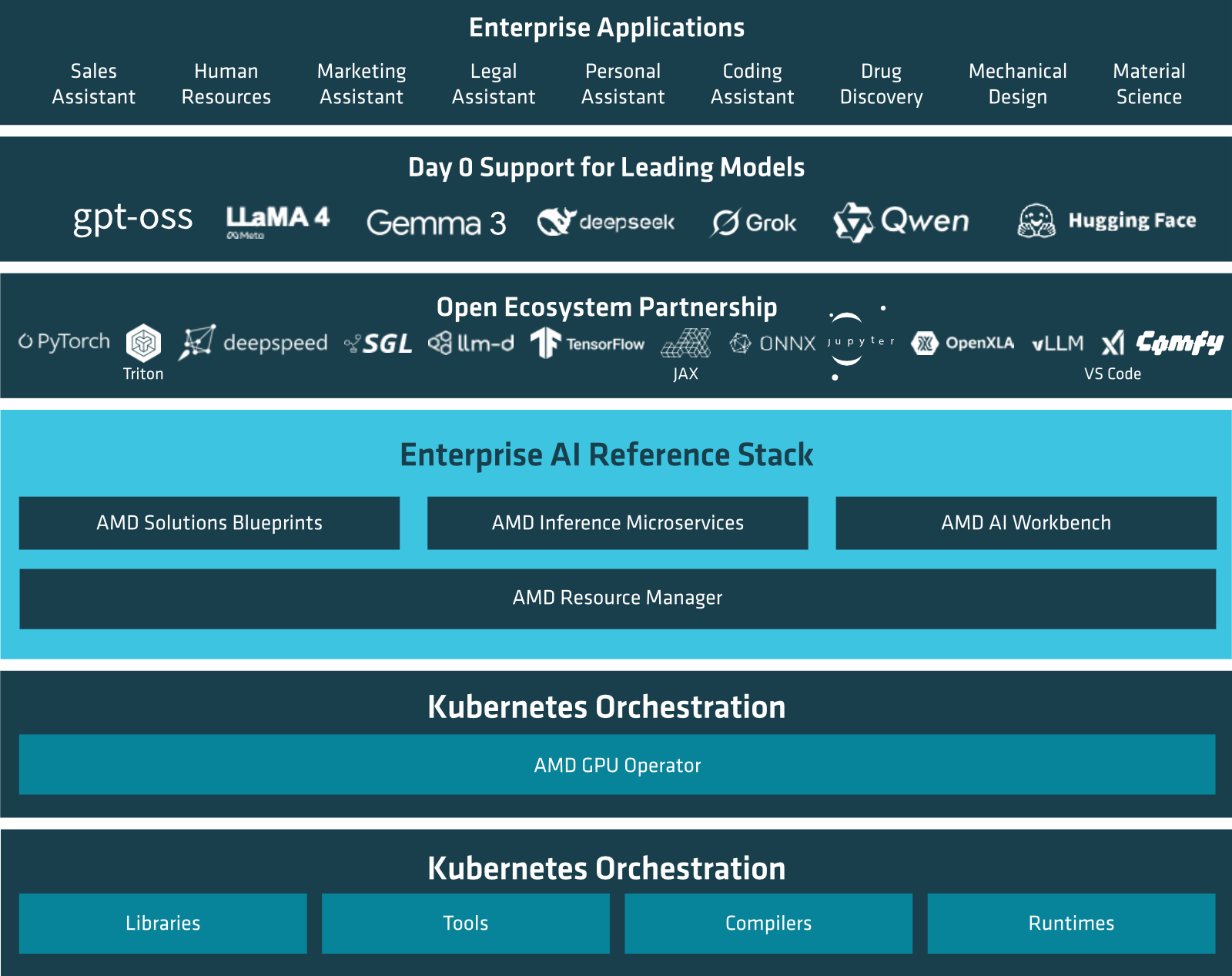
Task: Select the LLaMA 4 Meta logo
Action: pyautogui.click(x=278, y=222)
